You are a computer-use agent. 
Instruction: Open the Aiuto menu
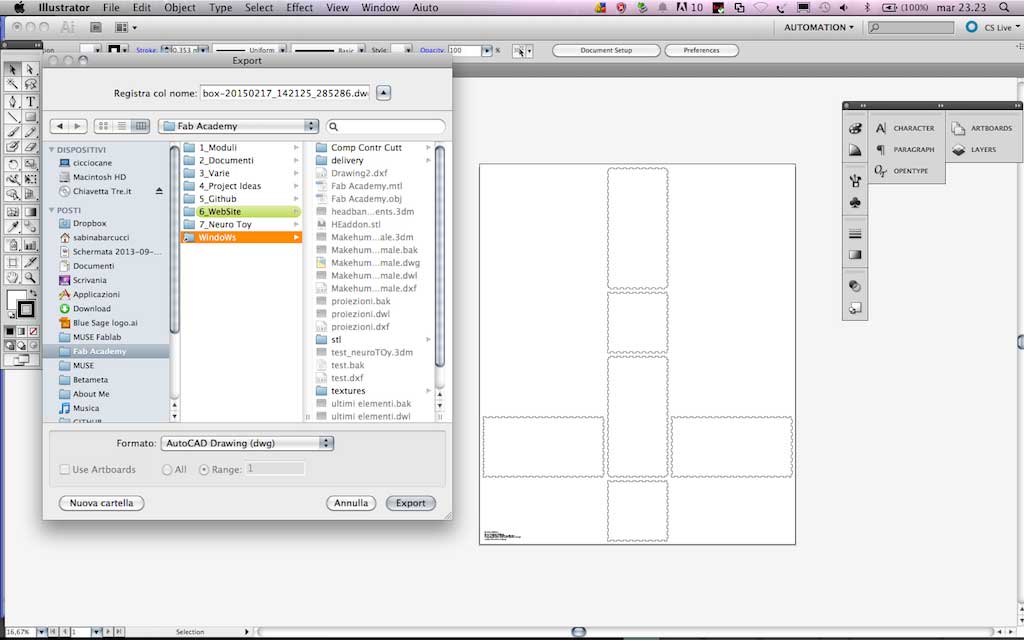pyautogui.click(x=425, y=8)
